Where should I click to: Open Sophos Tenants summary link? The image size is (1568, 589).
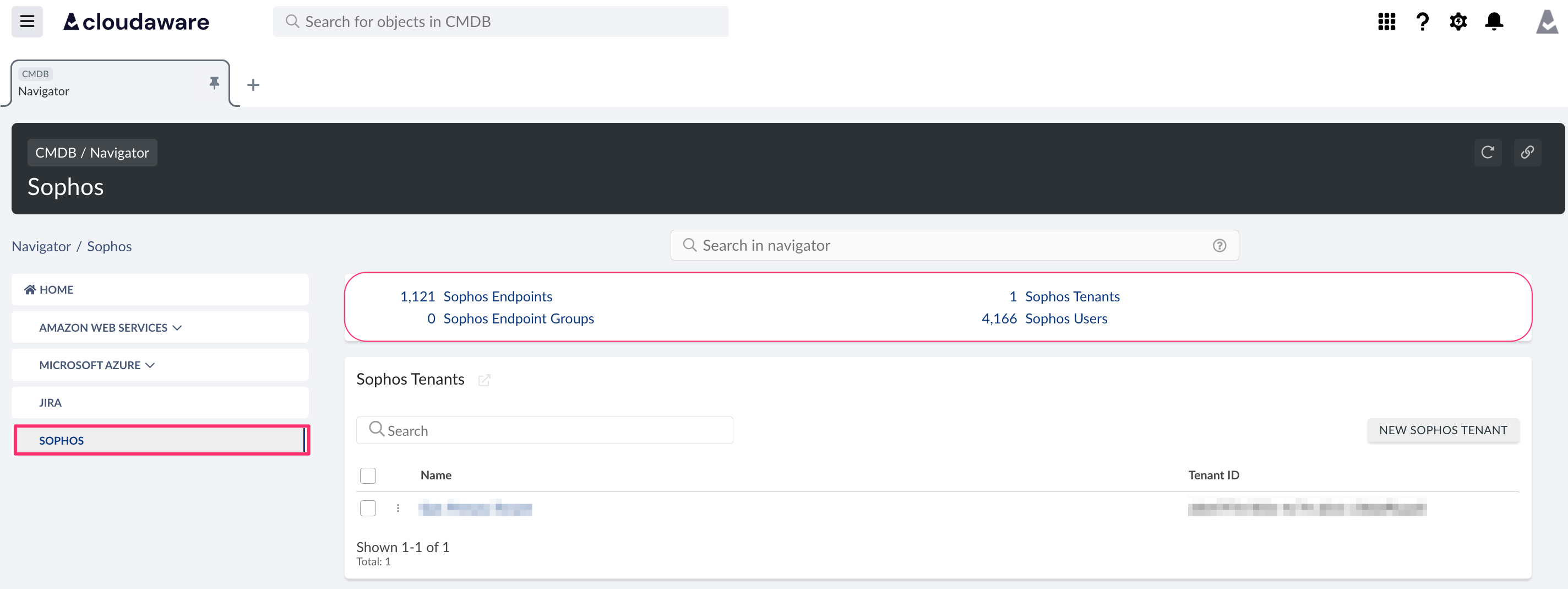(1072, 296)
